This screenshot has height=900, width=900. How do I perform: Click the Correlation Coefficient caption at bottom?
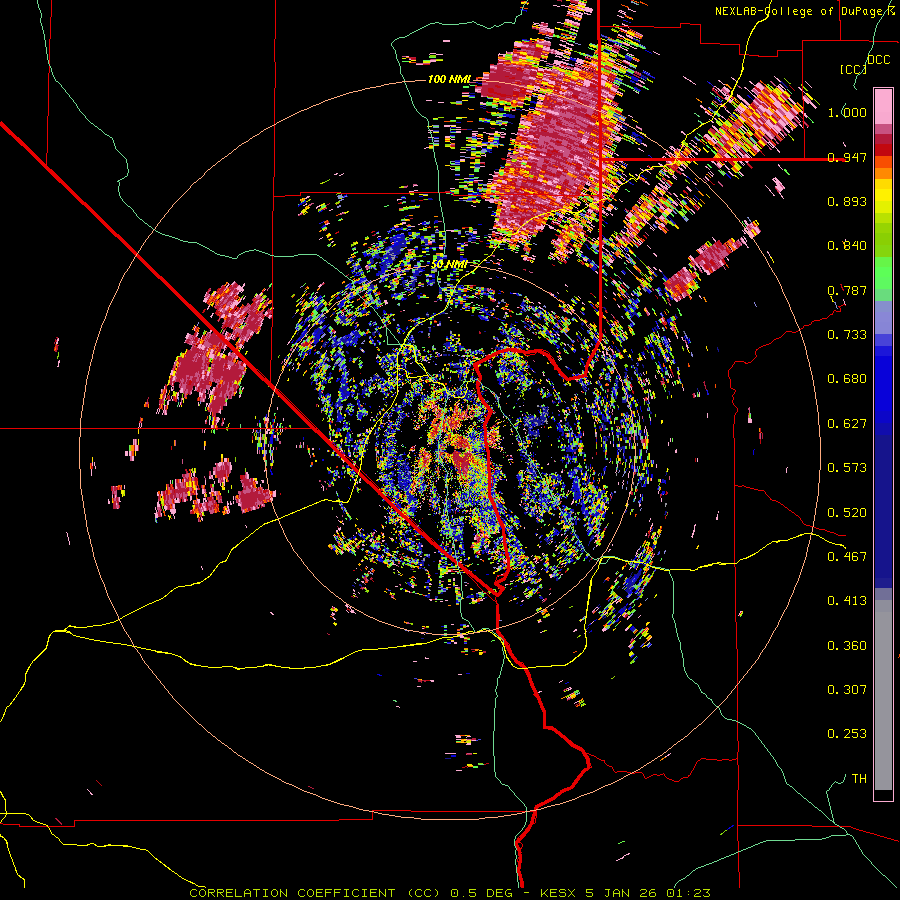coord(450,893)
